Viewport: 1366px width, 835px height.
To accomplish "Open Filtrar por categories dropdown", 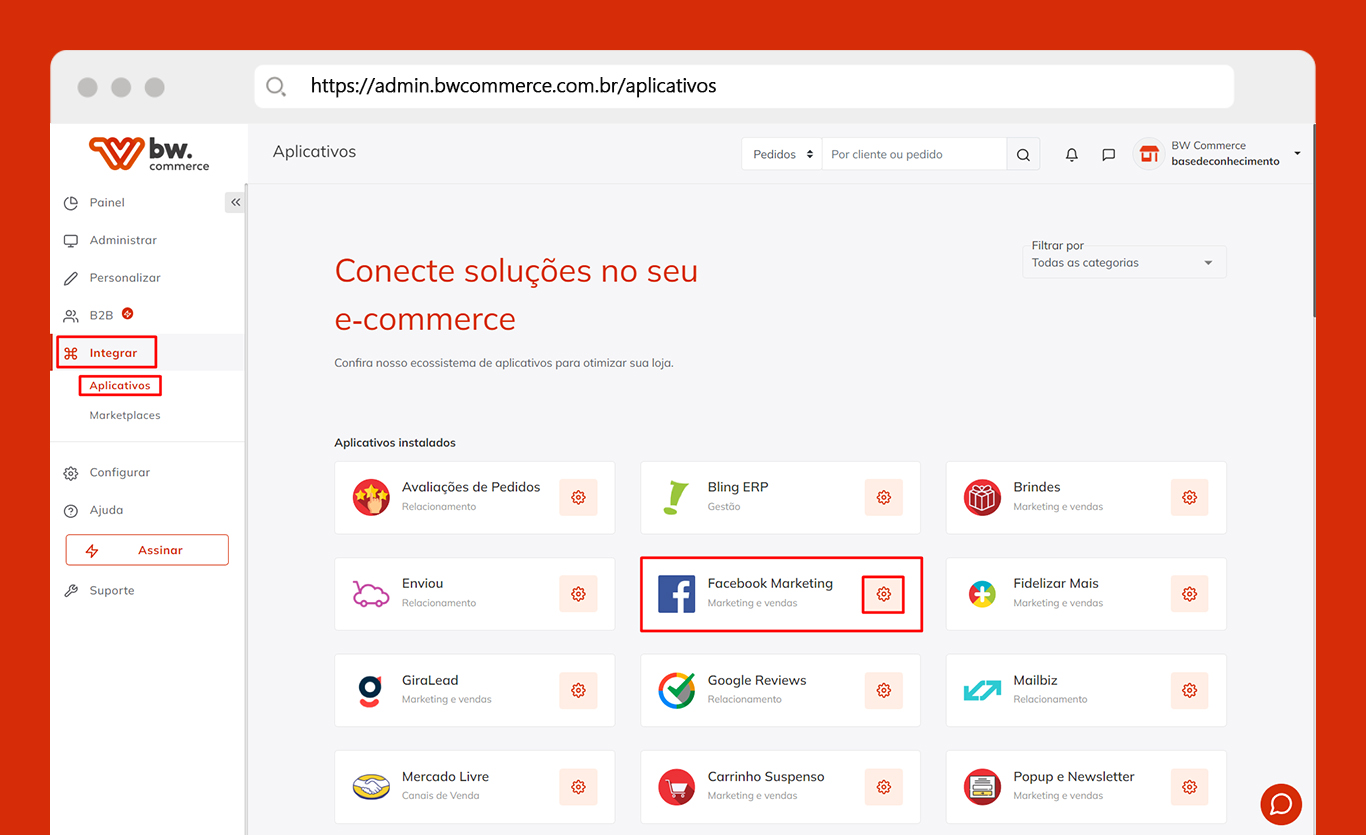I will (1124, 262).
